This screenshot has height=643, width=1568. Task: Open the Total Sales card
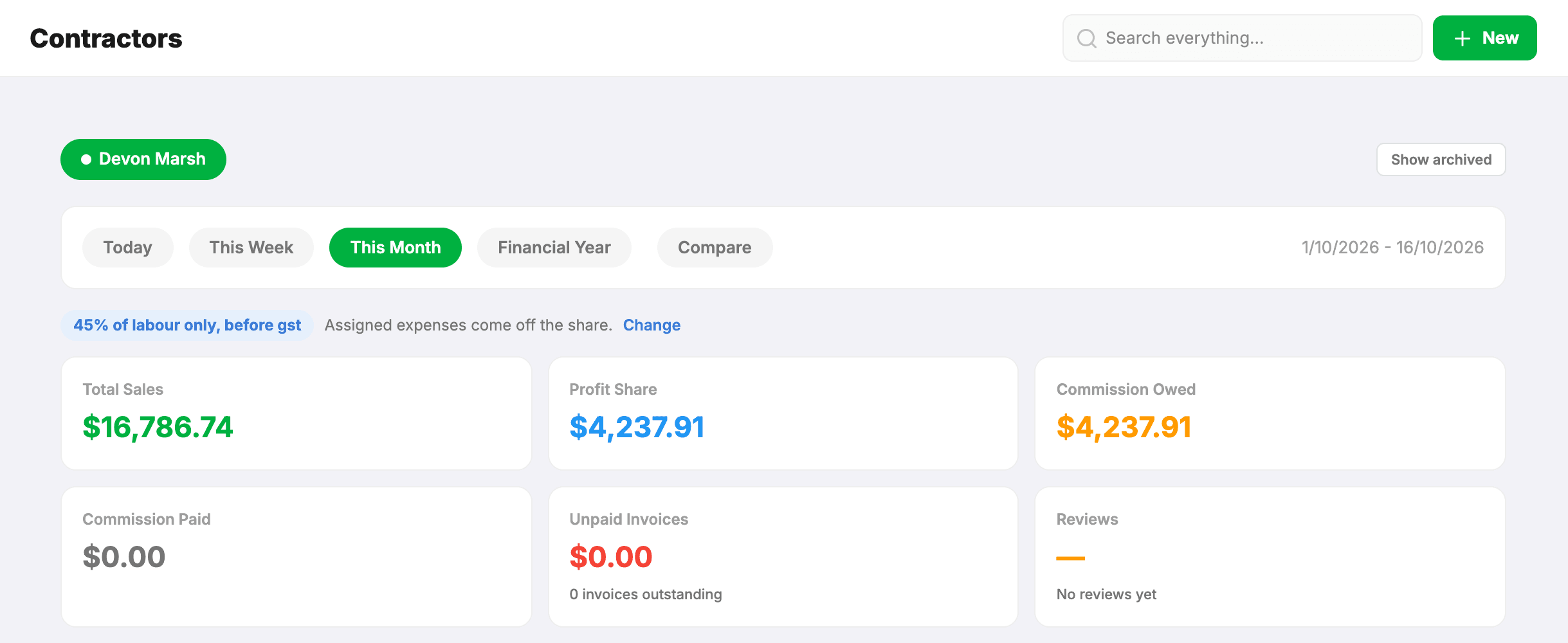(x=296, y=413)
